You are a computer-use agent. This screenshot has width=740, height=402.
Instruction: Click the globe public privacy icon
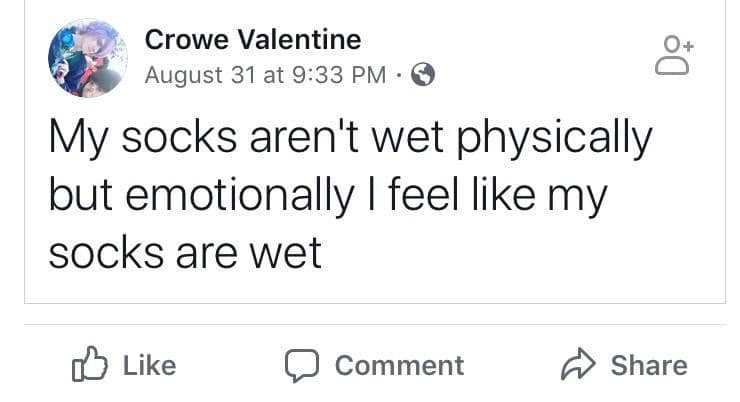424,75
